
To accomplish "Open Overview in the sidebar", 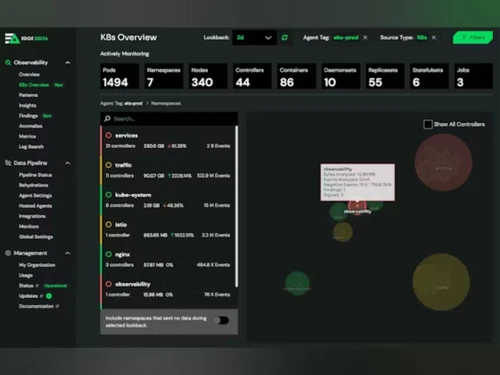I will coord(29,74).
